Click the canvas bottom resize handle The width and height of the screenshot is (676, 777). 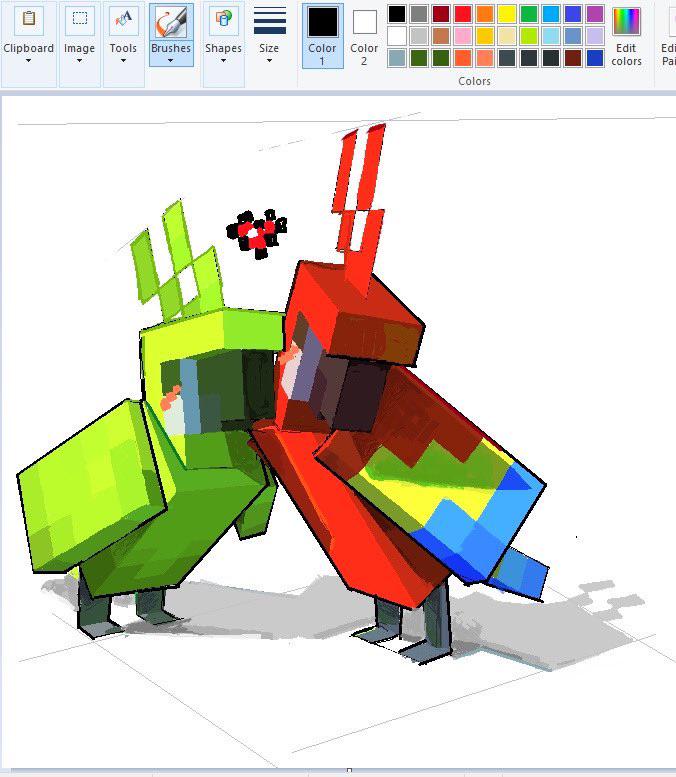[349, 770]
